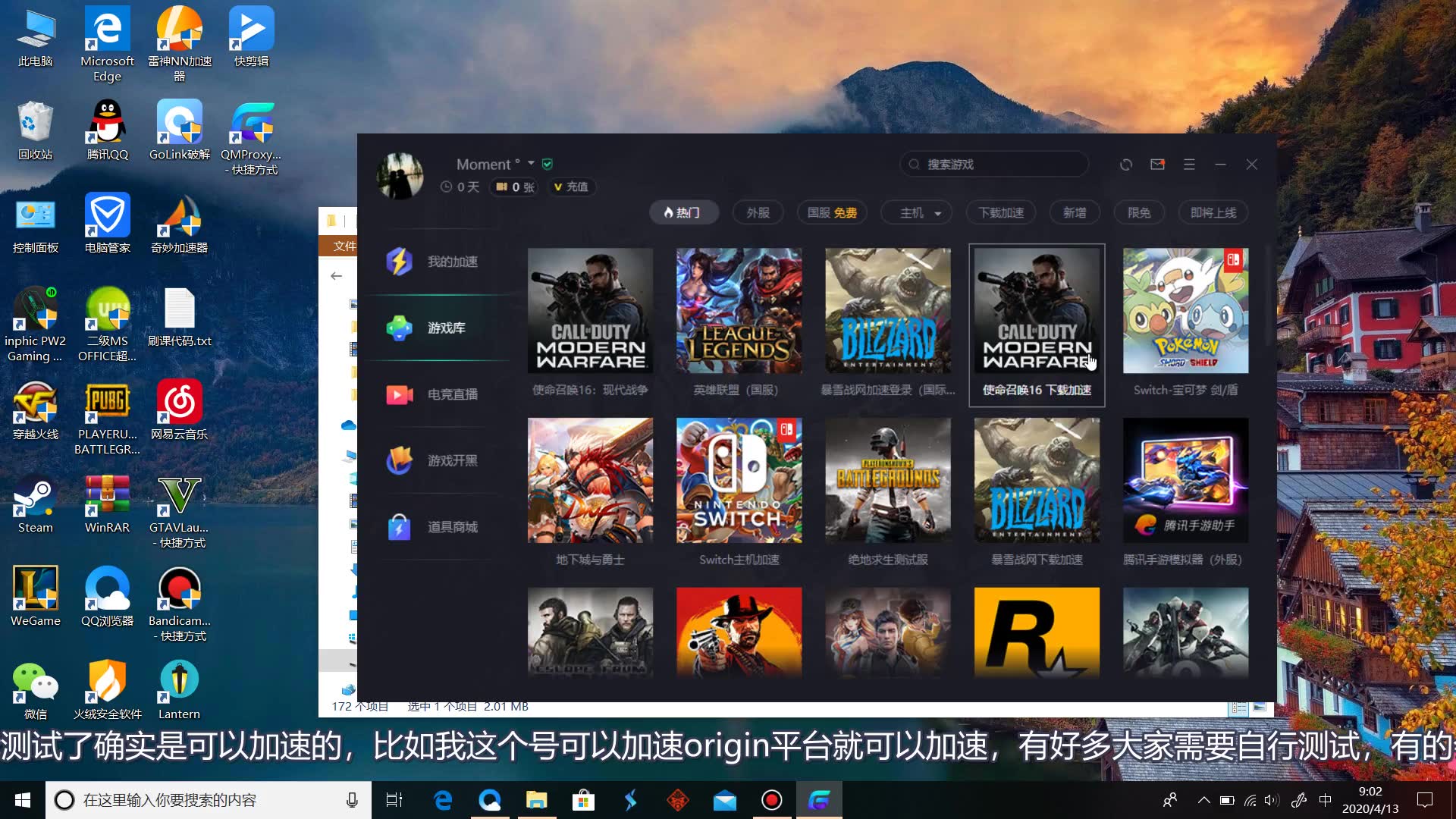The width and height of the screenshot is (1456, 819).
Task: Select the 火绒安全软件 desktop icon
Action: click(107, 691)
